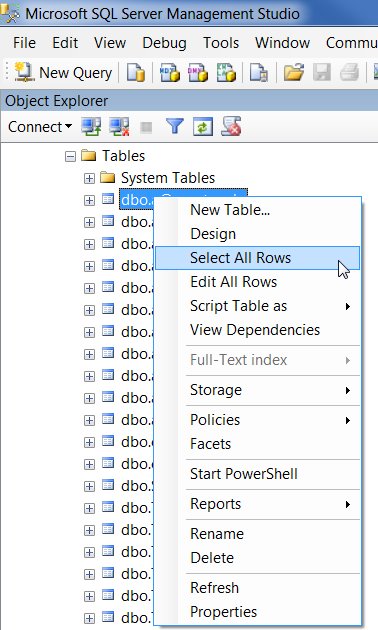Screen dimensions: 378x630
Task: Start an Analysis Services DMX query
Action: 198,73
